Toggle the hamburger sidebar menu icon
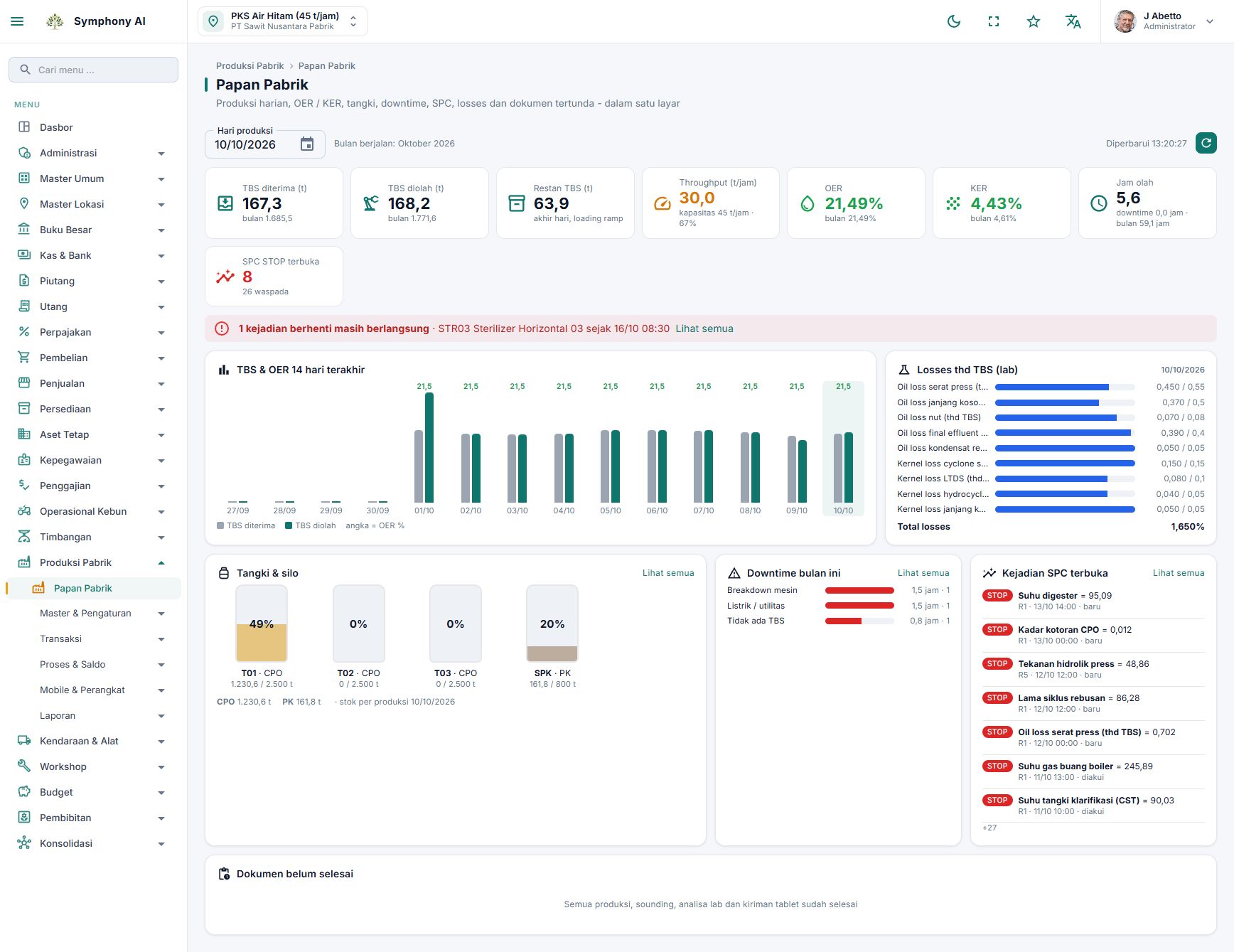Image resolution: width=1234 pixels, height=952 pixels. [17, 21]
